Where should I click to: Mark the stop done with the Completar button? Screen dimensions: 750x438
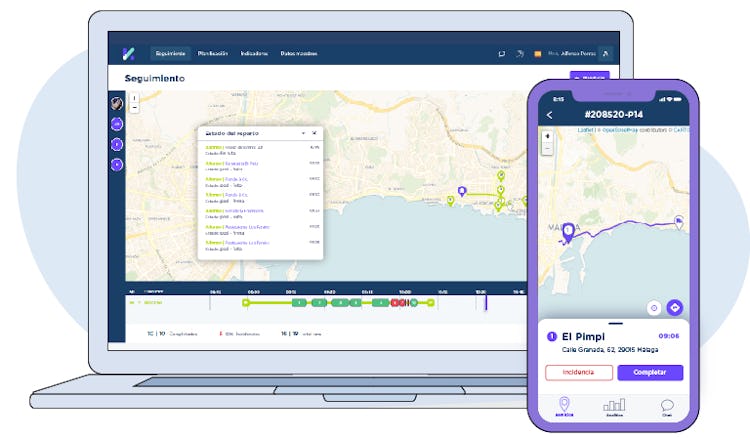point(650,372)
